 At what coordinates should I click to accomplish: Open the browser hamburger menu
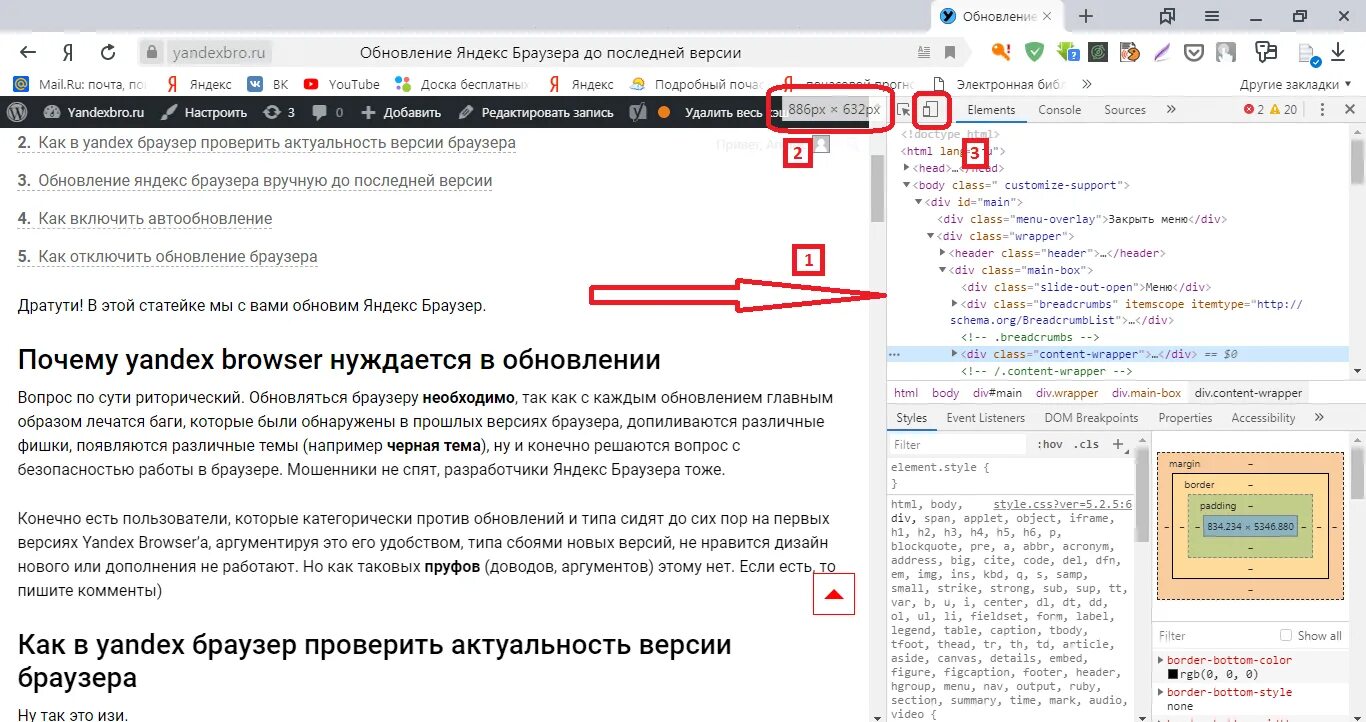[1212, 16]
